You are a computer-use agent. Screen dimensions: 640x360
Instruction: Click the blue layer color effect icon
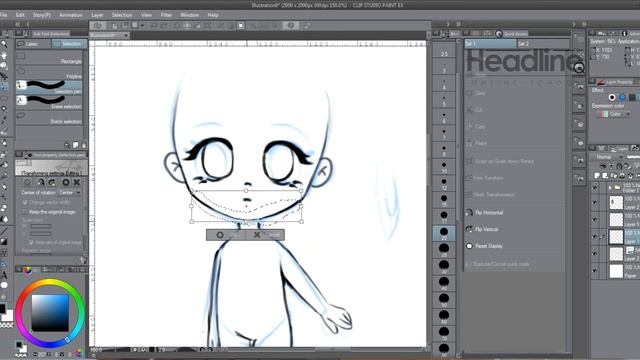[x=622, y=97]
